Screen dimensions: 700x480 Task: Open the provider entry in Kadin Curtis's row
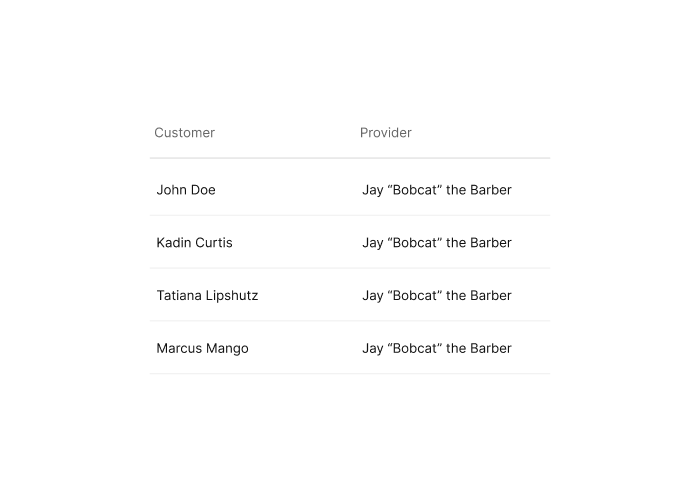pos(437,242)
